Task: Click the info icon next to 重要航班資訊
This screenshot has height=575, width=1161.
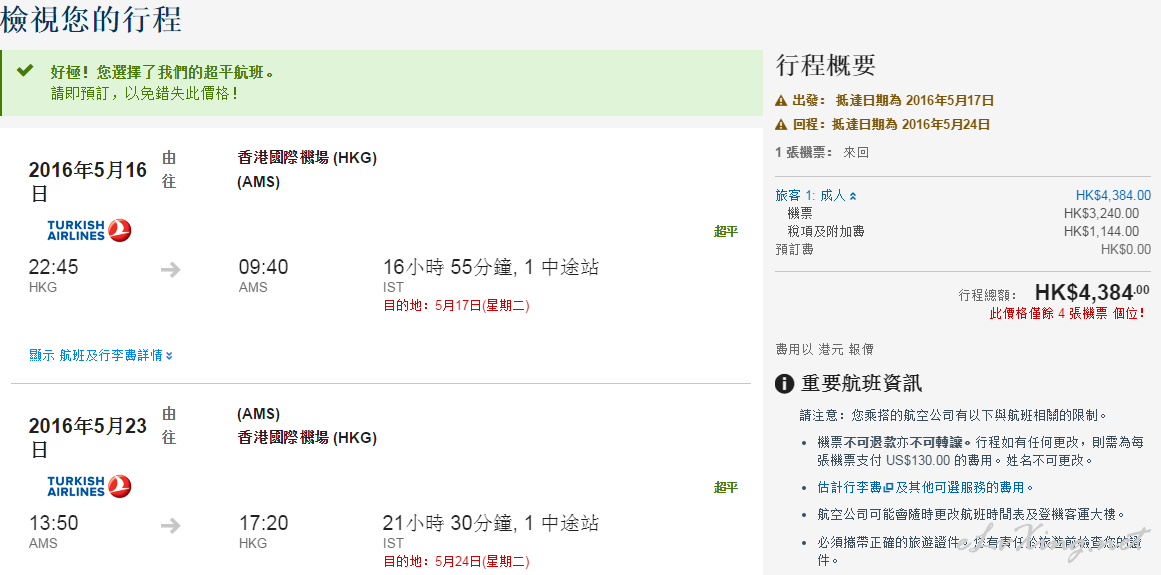Action: click(785, 384)
